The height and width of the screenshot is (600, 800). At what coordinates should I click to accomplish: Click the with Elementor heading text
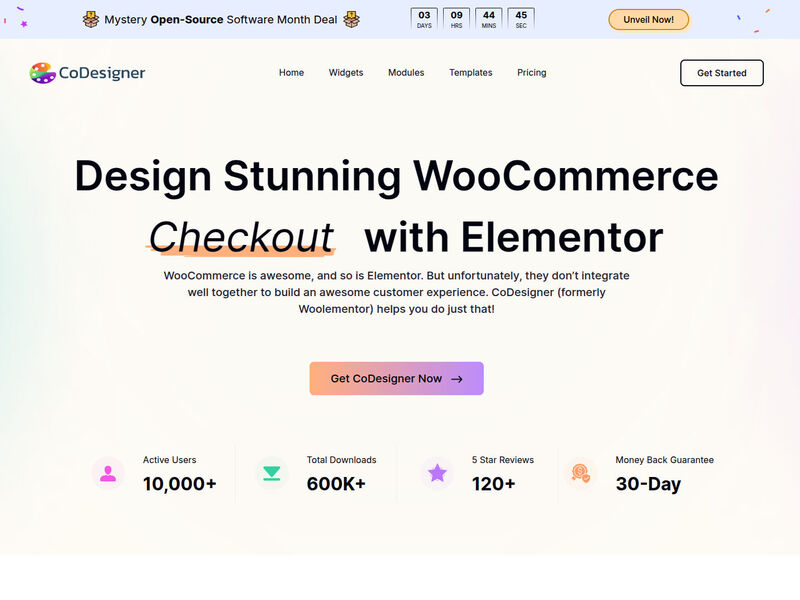tap(514, 237)
